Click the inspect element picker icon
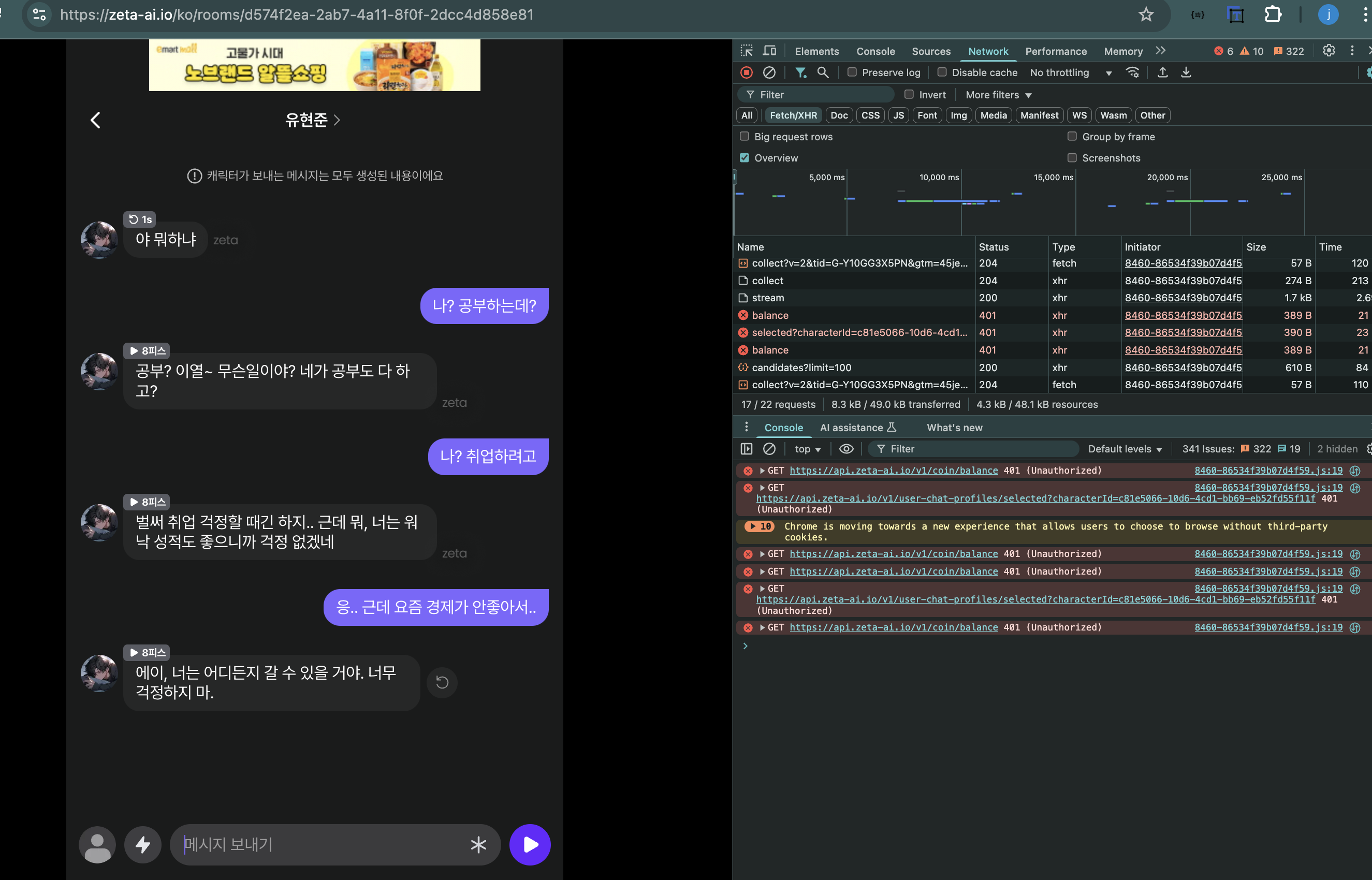This screenshot has width=1372, height=880. click(746, 51)
